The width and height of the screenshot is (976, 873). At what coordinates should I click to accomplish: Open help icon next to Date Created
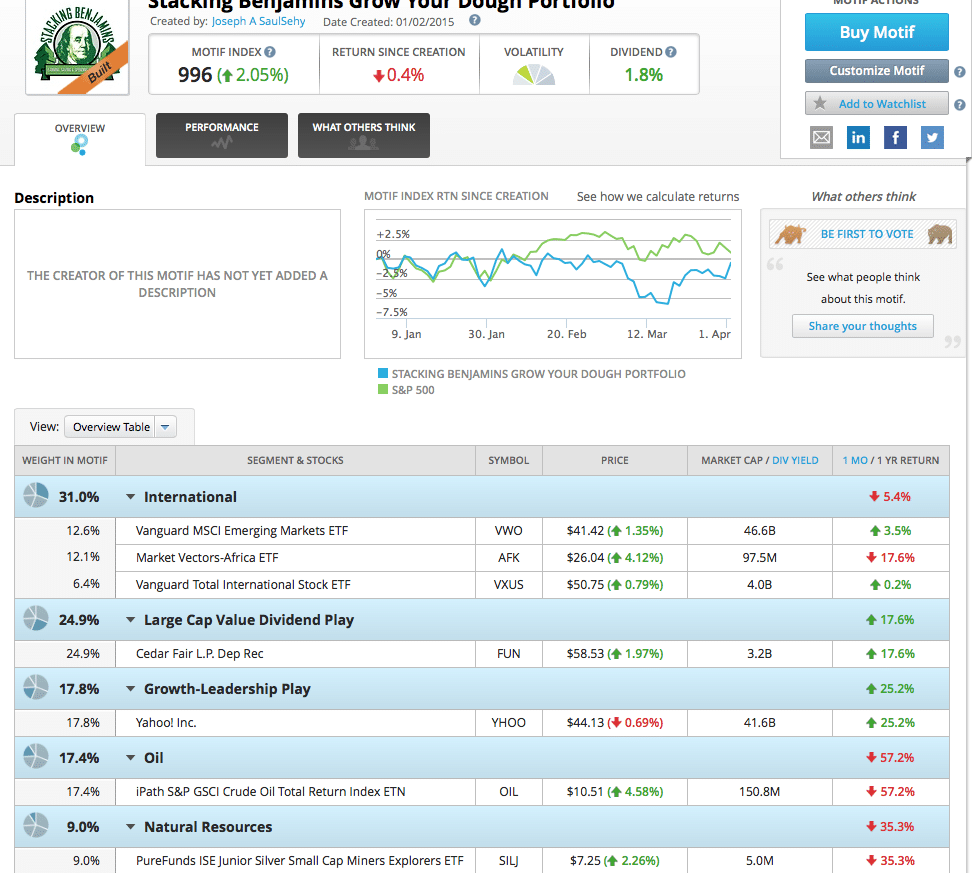pos(474,21)
